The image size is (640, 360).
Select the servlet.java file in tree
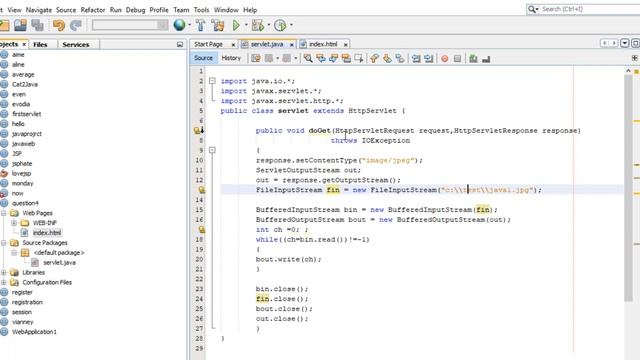pyautogui.click(x=59, y=262)
